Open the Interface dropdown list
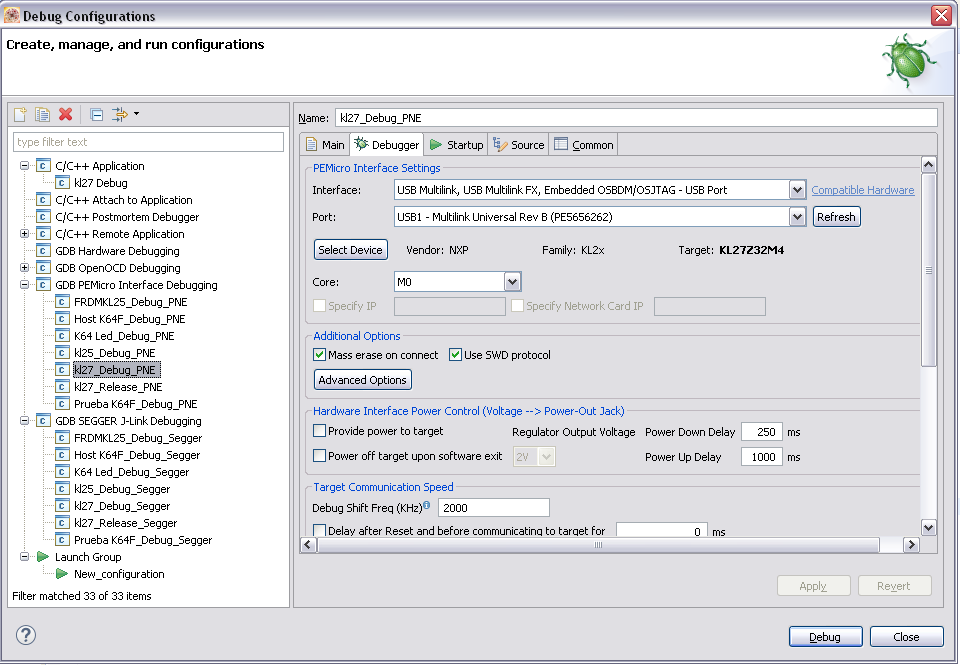960x665 pixels. pos(797,190)
